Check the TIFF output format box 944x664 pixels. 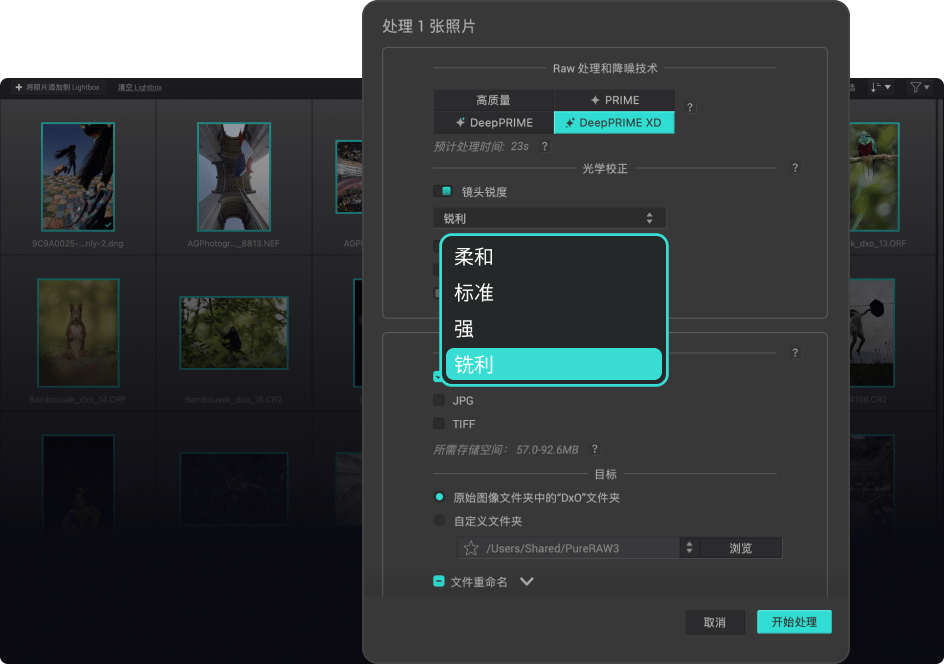coord(439,424)
